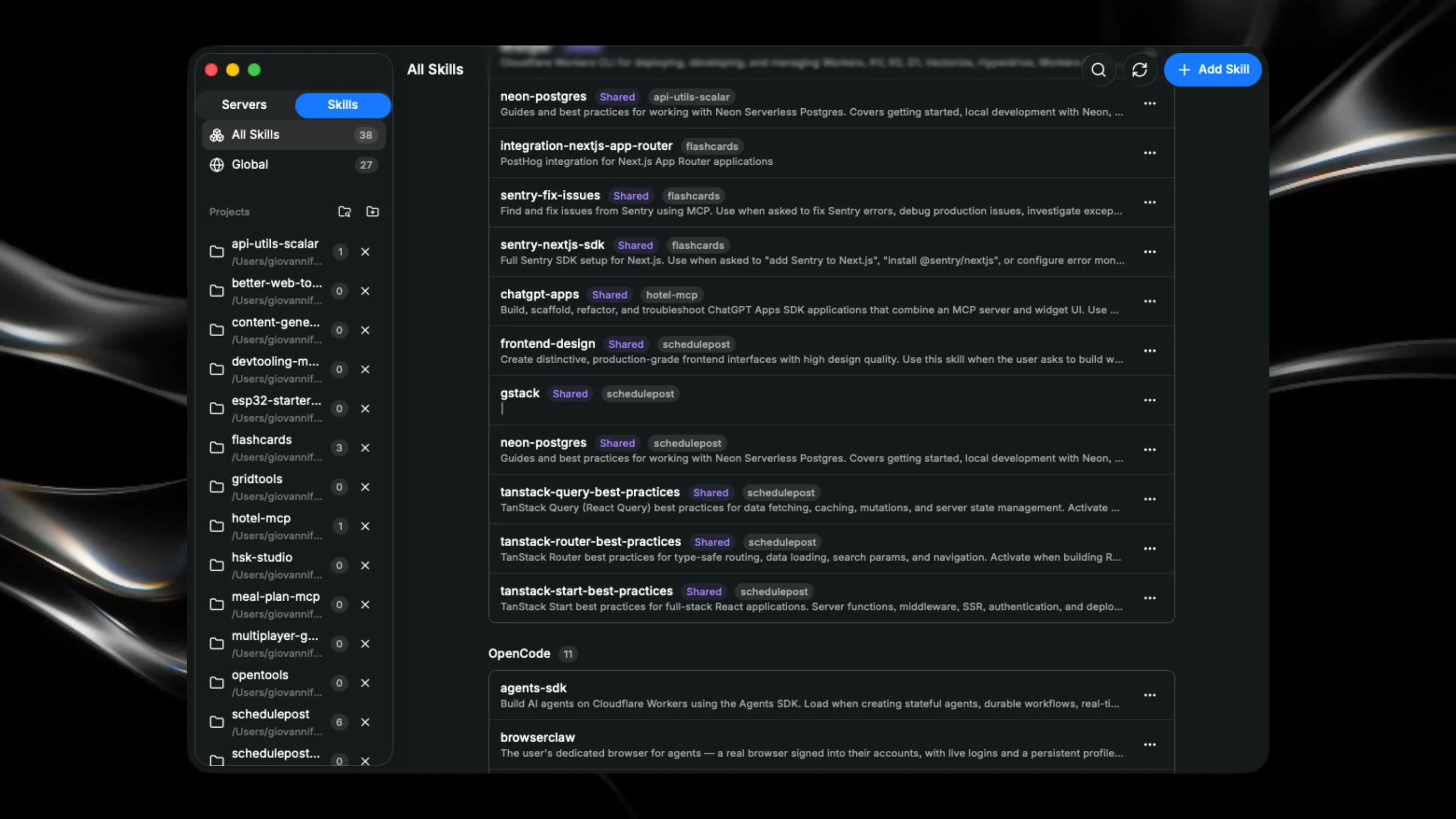The height and width of the screenshot is (819, 1456).
Task: Remove the content-gene... project
Action: pos(365,330)
